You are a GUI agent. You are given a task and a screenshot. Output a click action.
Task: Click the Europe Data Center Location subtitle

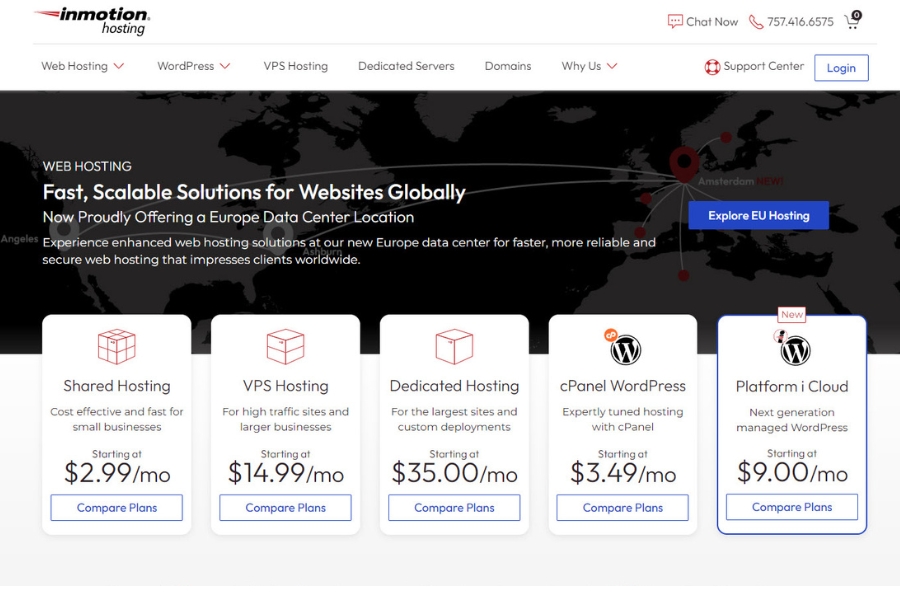click(x=228, y=217)
